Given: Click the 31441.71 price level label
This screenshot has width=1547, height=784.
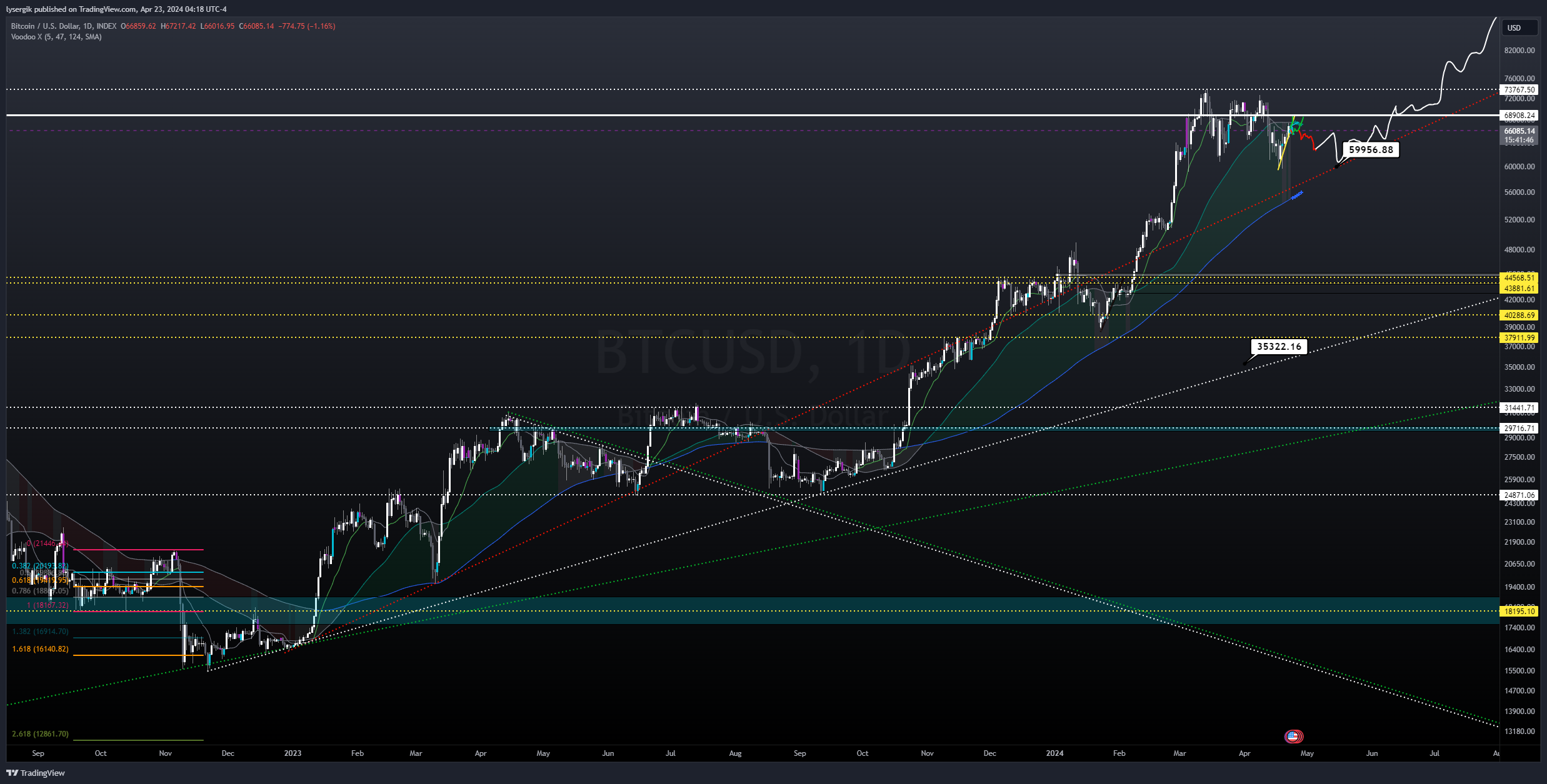Looking at the screenshot, I should pyautogui.click(x=1519, y=408).
